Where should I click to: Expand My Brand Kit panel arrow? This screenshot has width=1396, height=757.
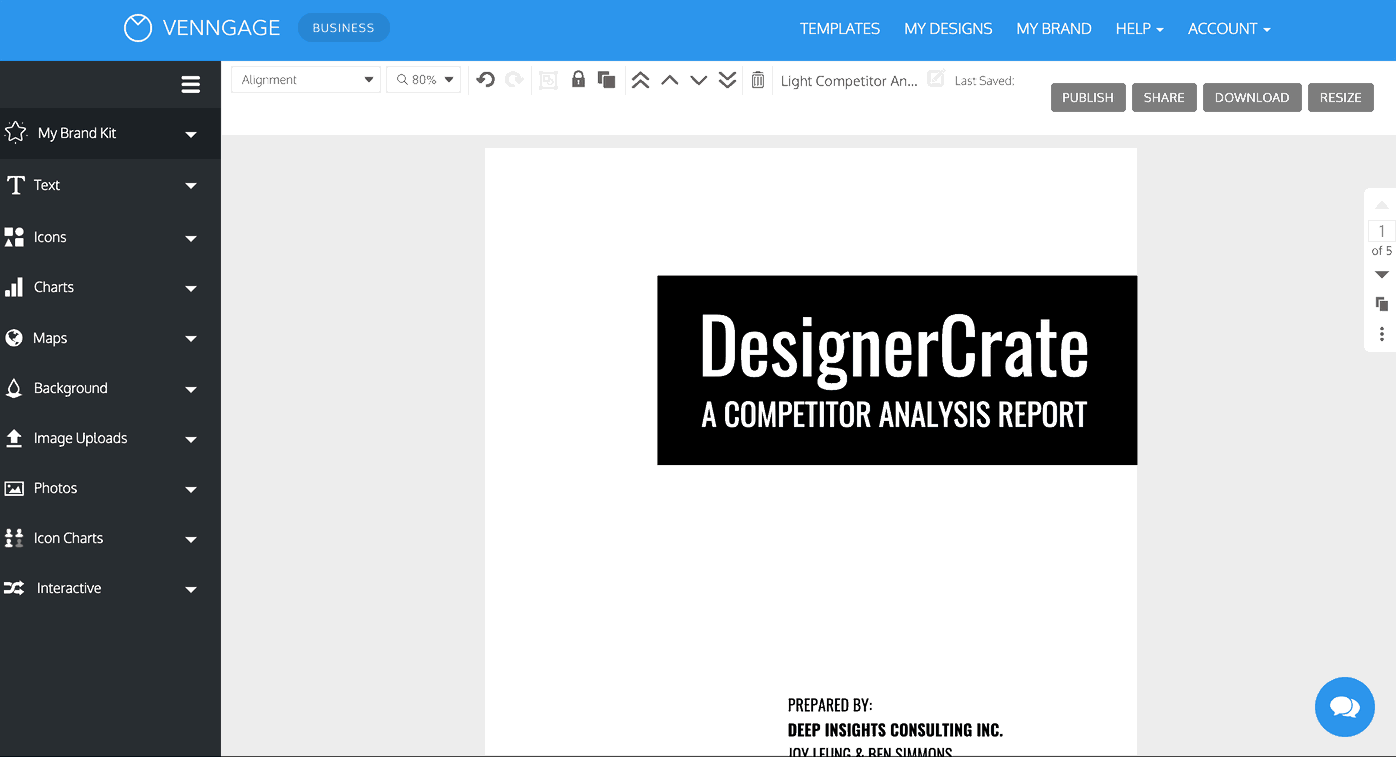coord(191,134)
